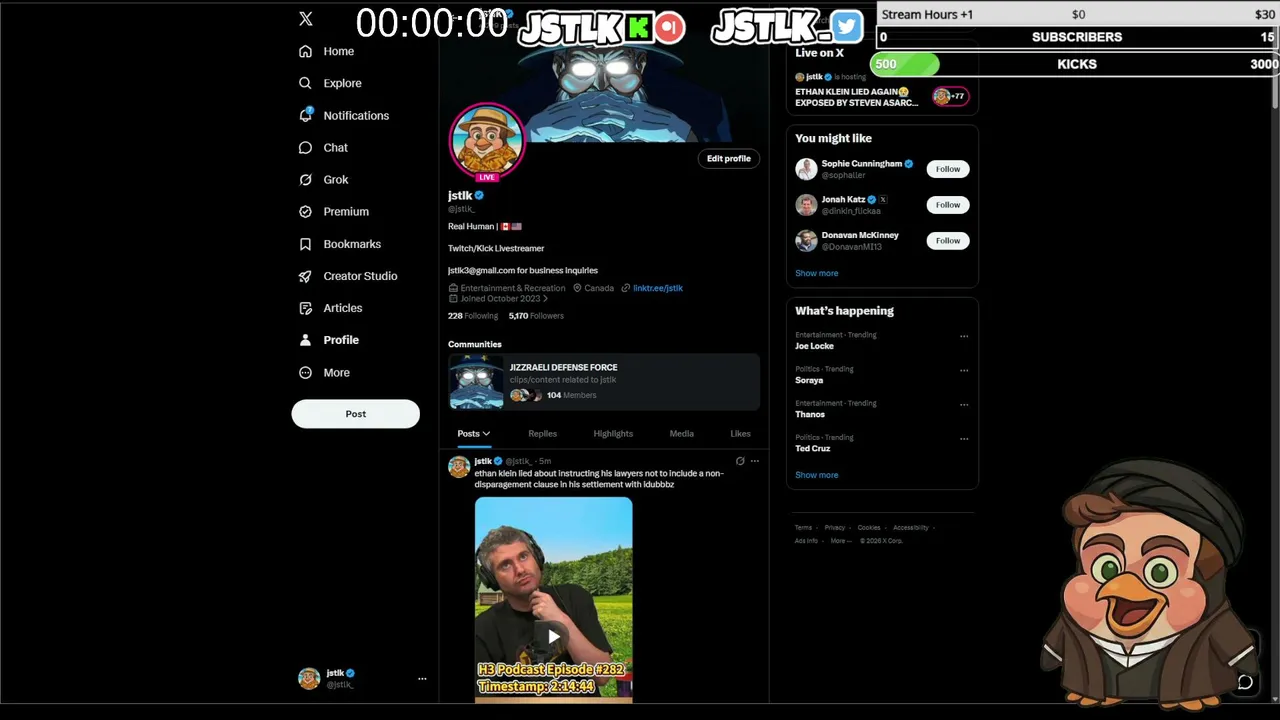Open the Ads info footer link
This screenshot has height=720, width=1280.
pyautogui.click(x=806, y=541)
